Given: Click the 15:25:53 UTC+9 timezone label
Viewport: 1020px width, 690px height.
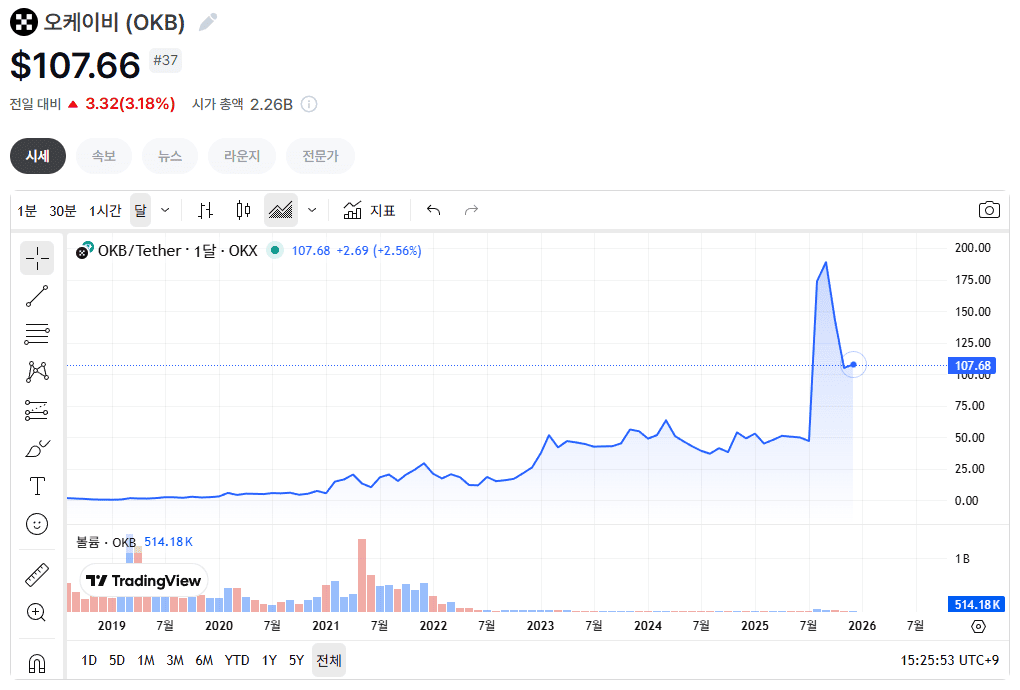Looking at the screenshot, I should (x=950, y=660).
